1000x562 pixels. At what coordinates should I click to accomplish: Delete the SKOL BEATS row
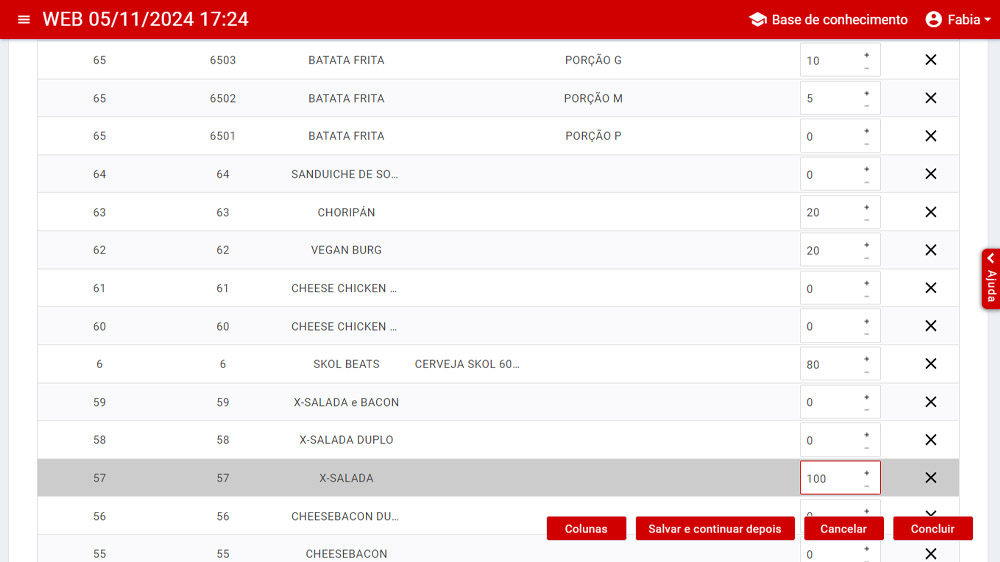coord(930,364)
